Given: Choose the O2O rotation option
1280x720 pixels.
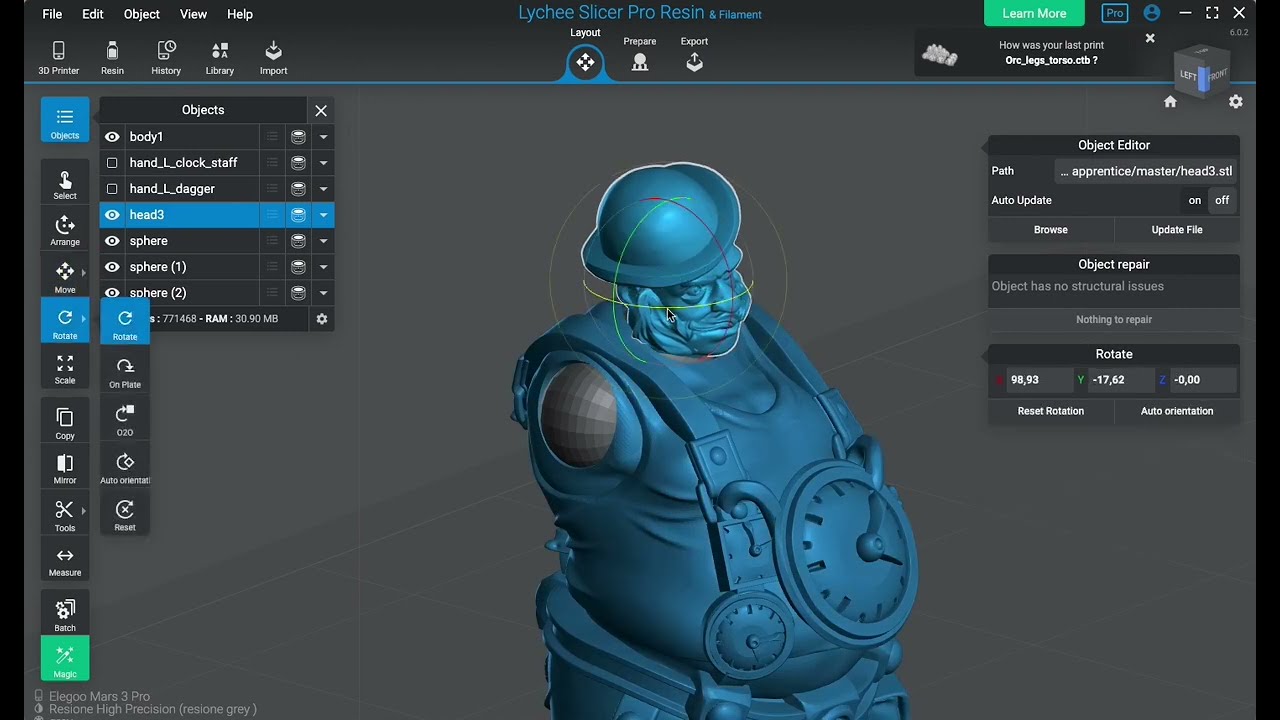Looking at the screenshot, I should tap(125, 420).
